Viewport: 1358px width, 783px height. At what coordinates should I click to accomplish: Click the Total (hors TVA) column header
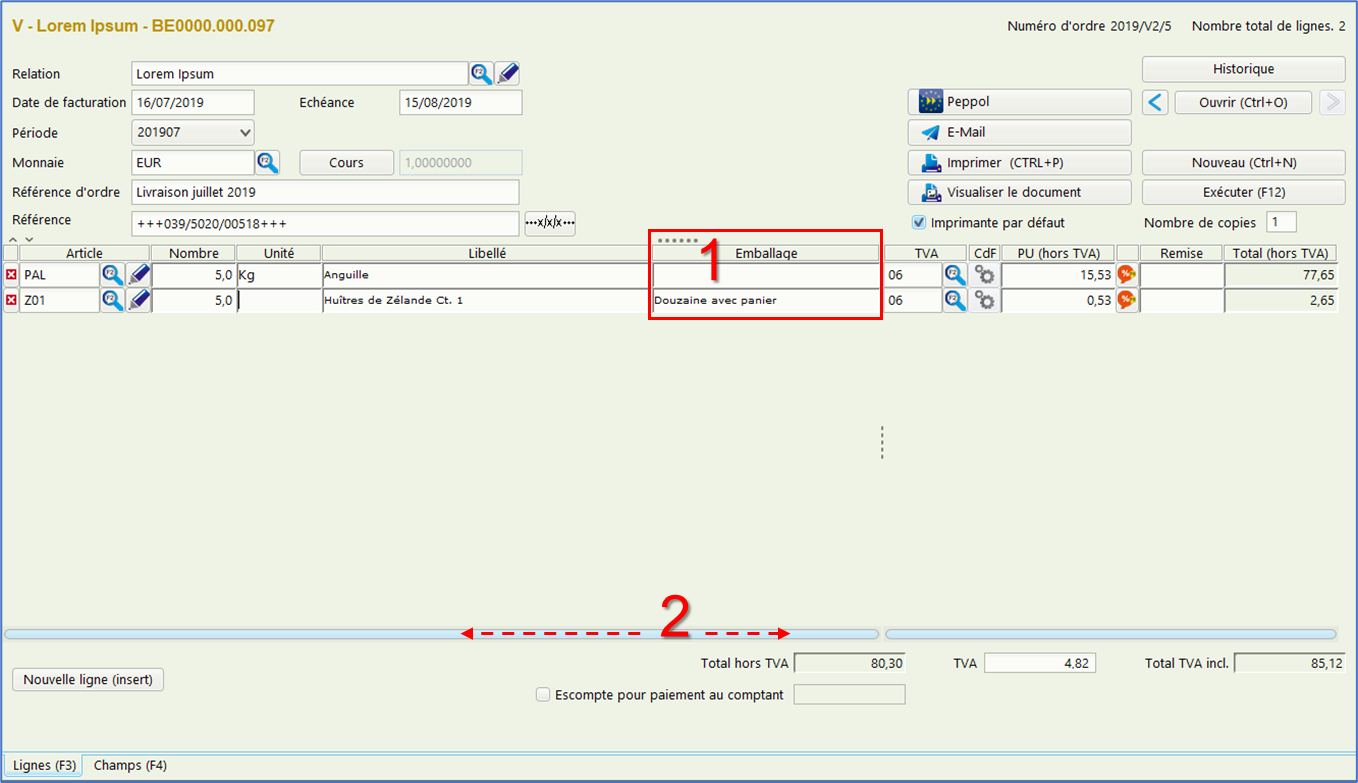[x=1282, y=253]
